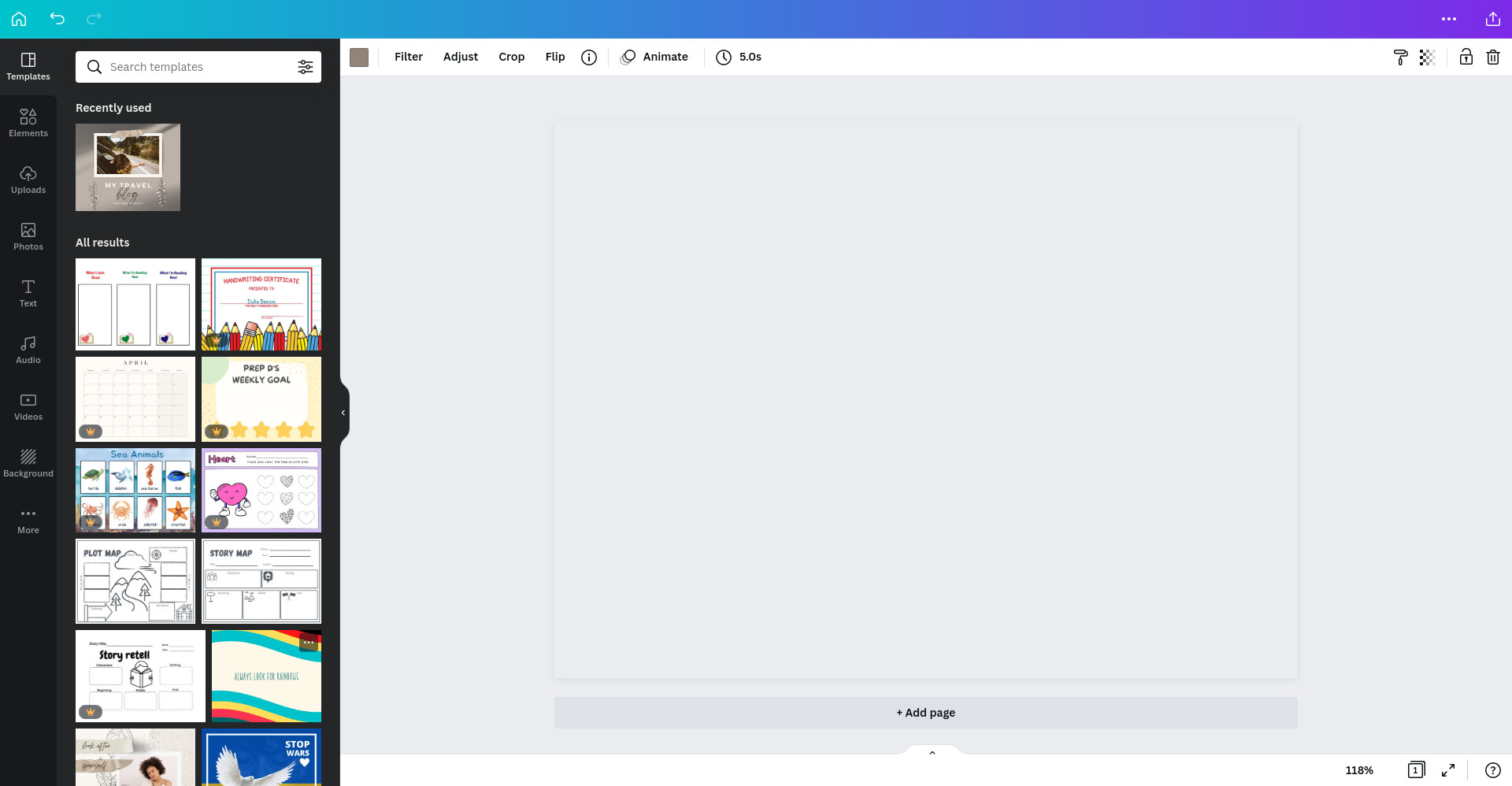Open the Text sidebar tab
1512x786 pixels.
tap(28, 294)
